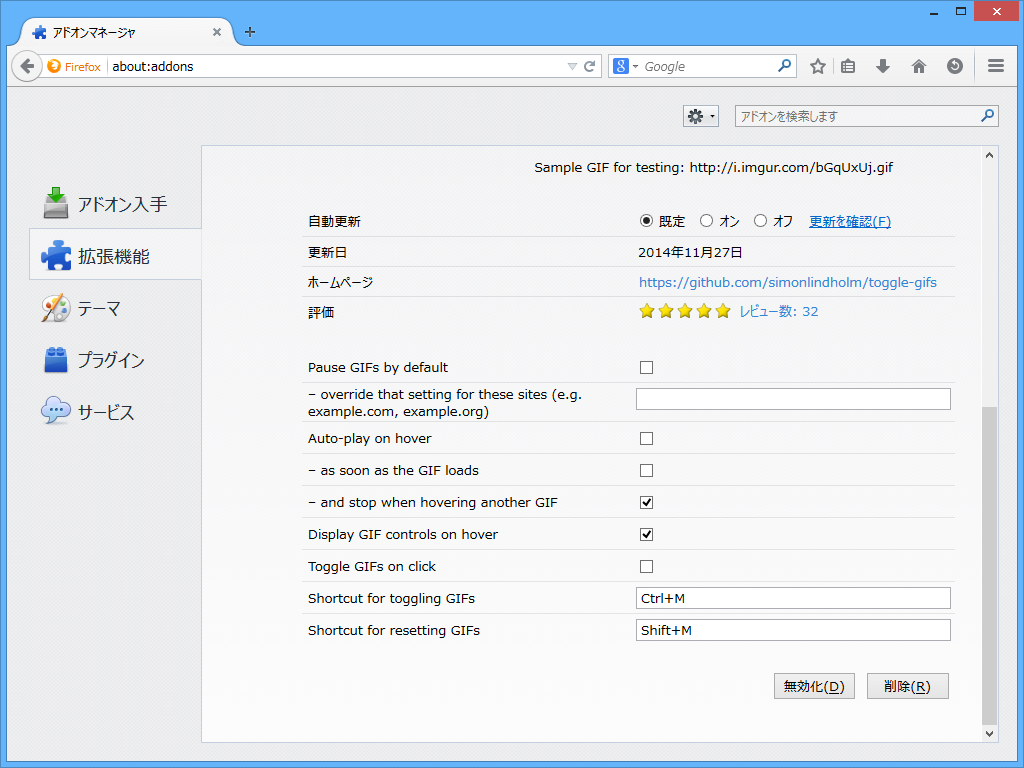Click the 削除(R) remove button
The height and width of the screenshot is (768, 1024).
(x=907, y=686)
